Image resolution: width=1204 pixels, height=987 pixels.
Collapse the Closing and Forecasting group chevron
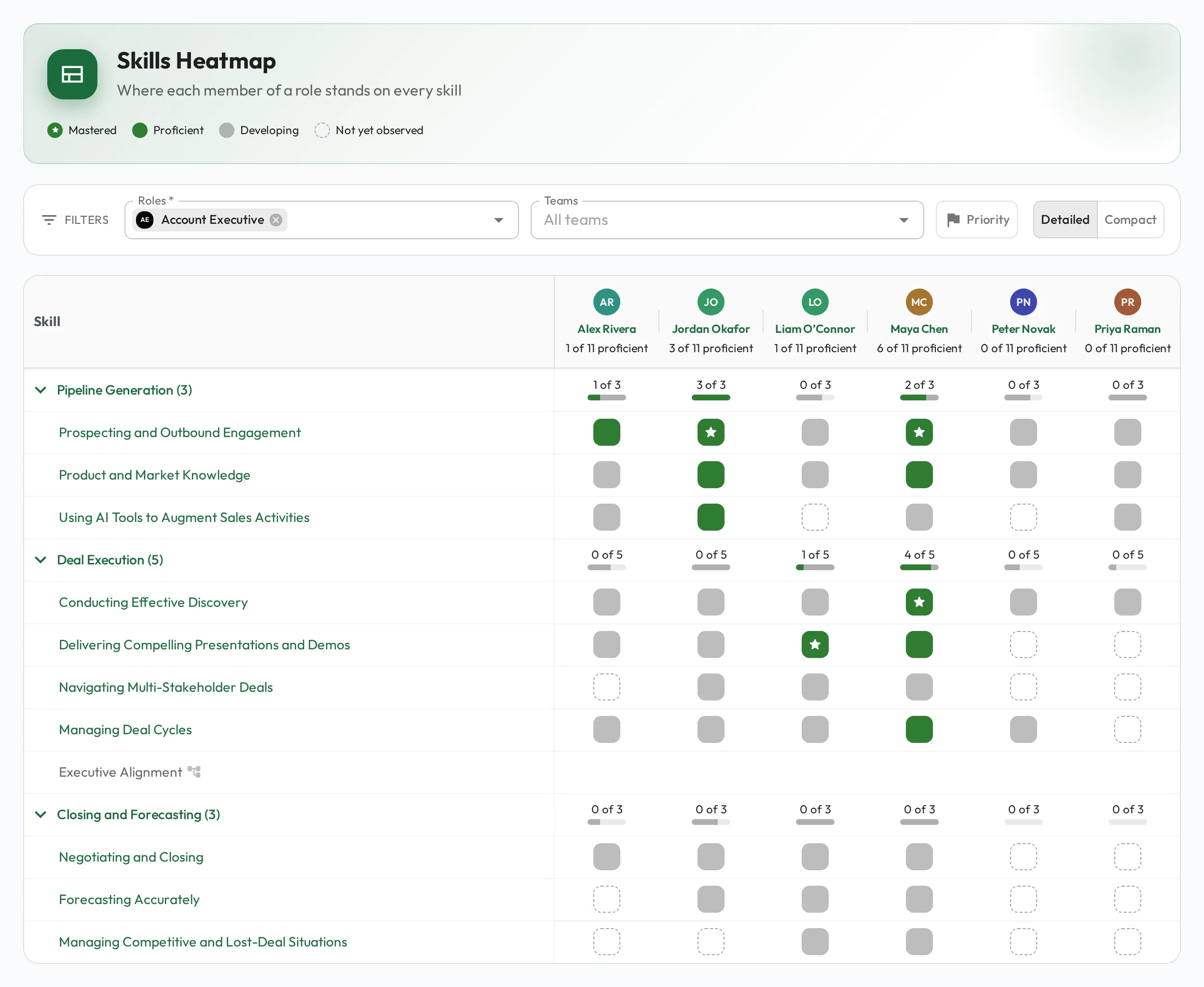pyautogui.click(x=41, y=815)
